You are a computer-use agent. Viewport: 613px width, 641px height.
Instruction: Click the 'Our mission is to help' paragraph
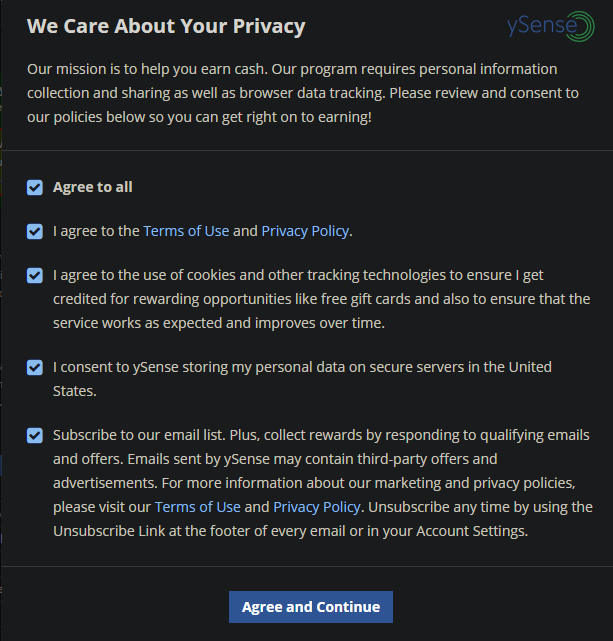[300, 93]
